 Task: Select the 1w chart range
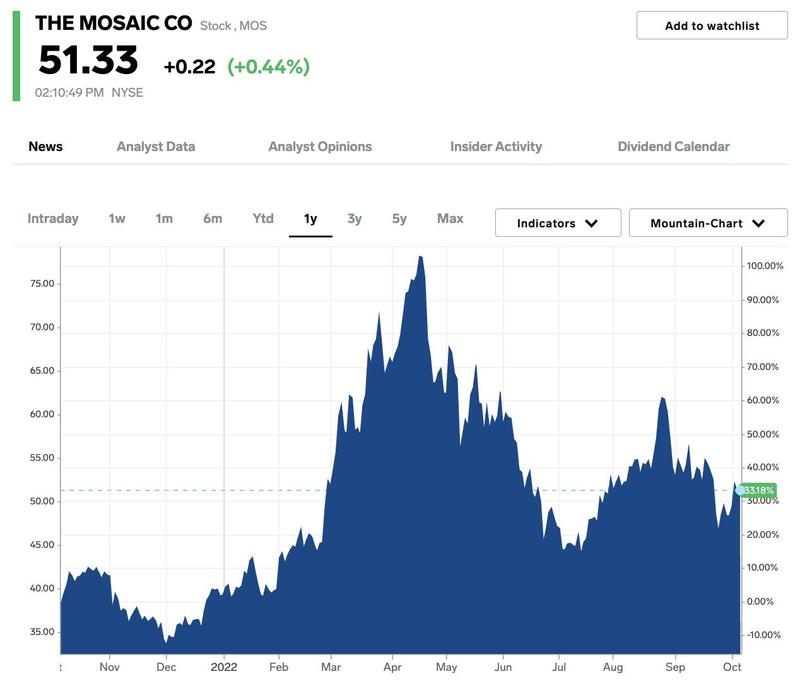point(117,218)
